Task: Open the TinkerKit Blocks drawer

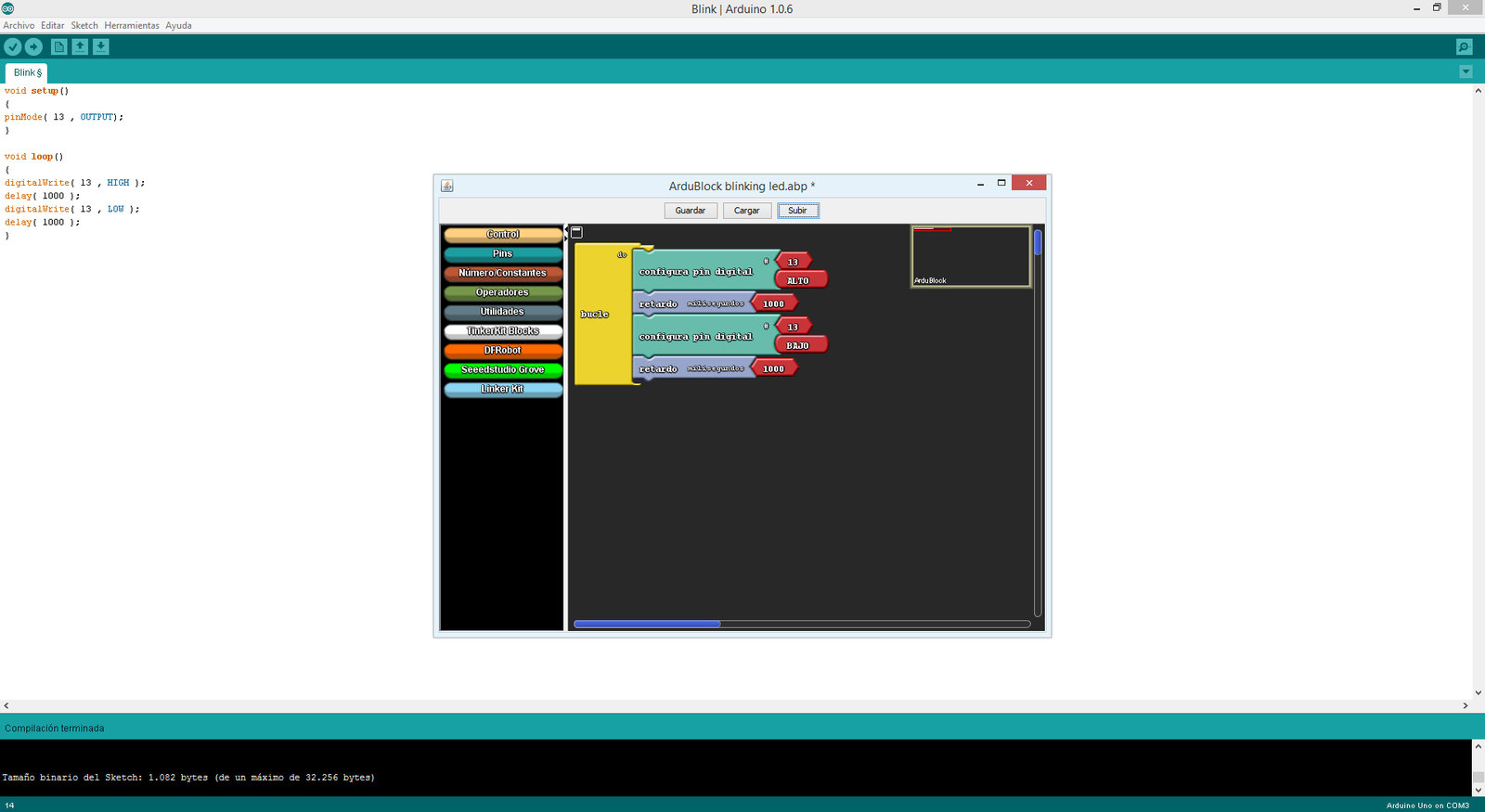Action: (x=503, y=331)
